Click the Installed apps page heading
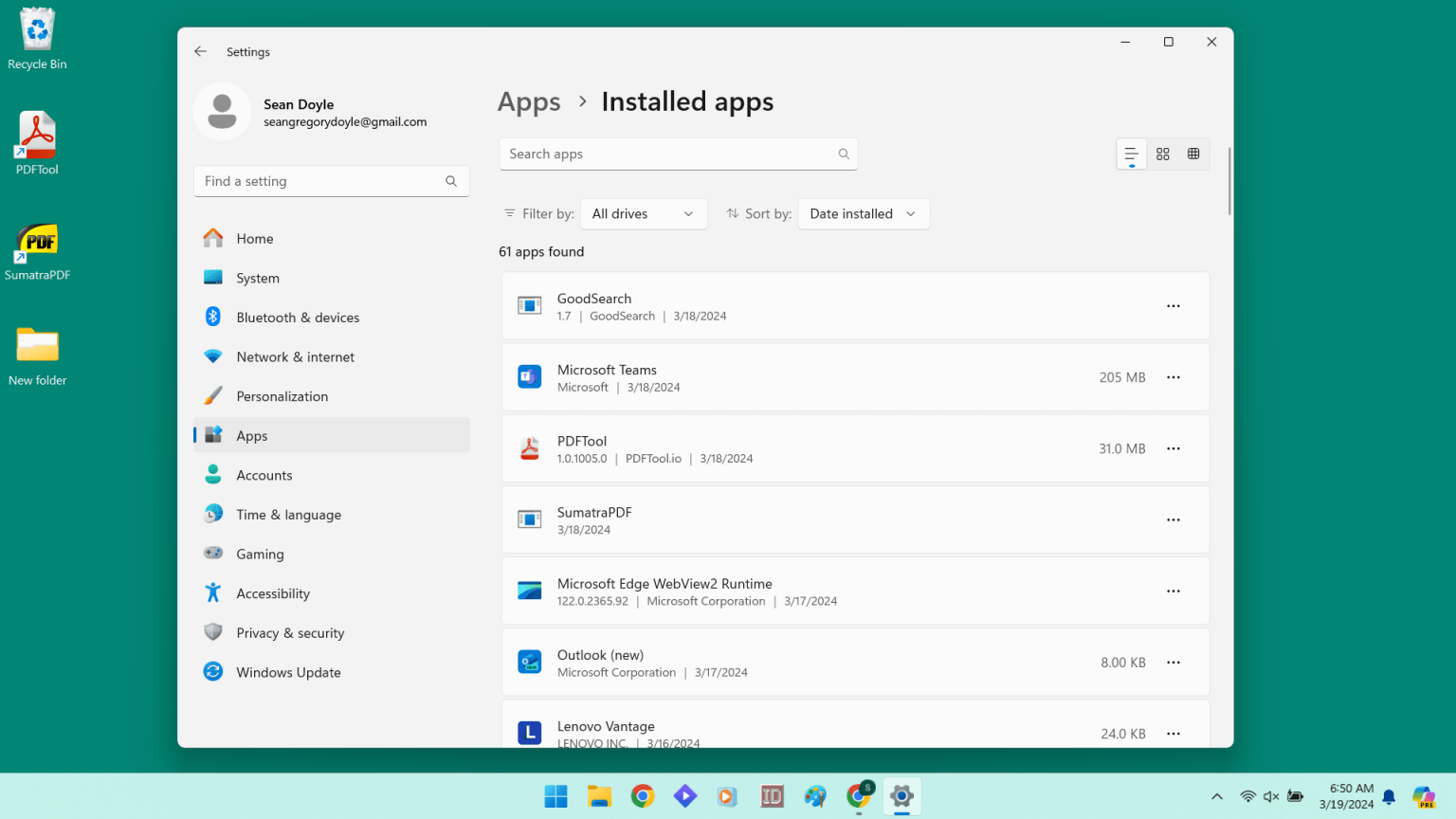 (x=687, y=101)
